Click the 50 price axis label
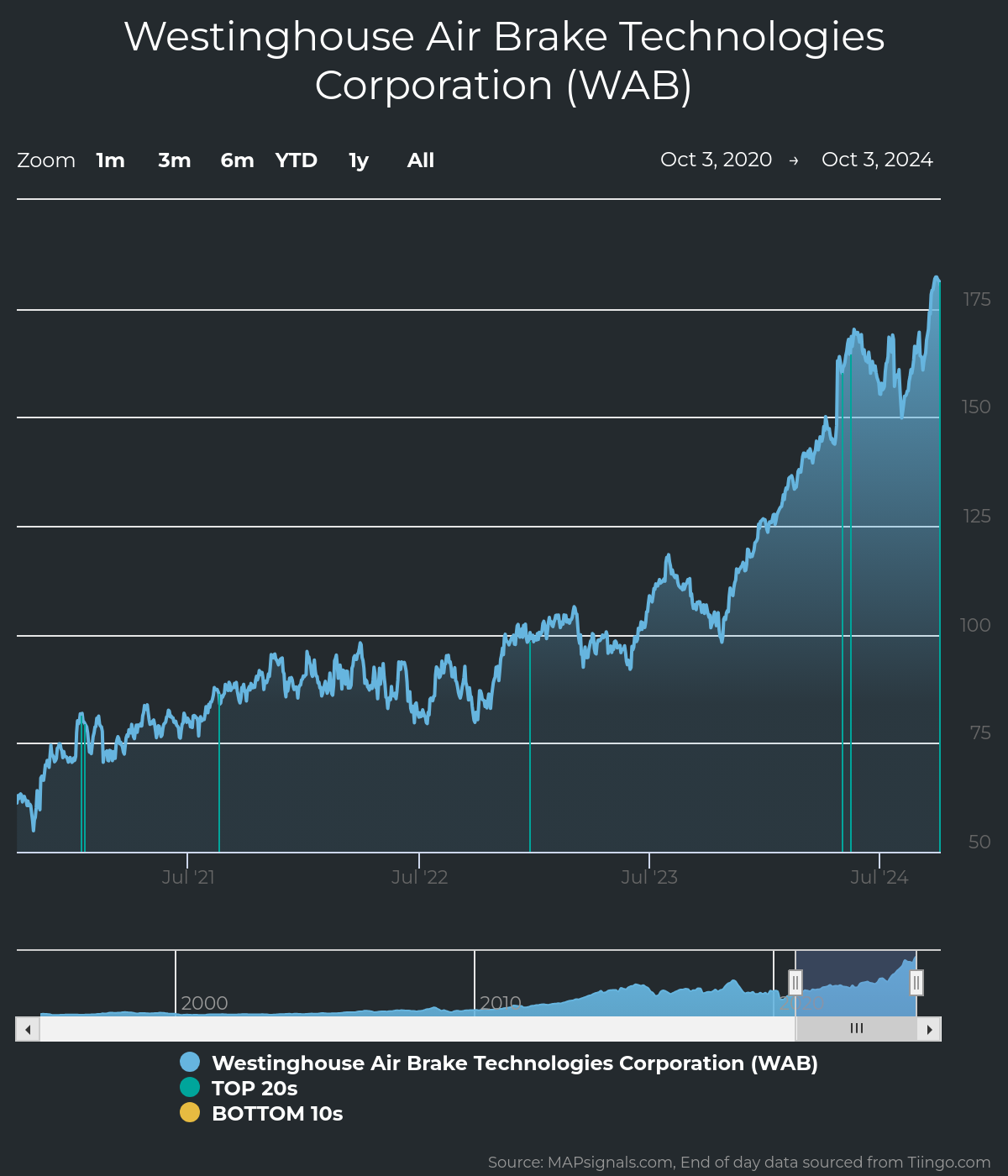The image size is (1008, 1176). (x=979, y=843)
